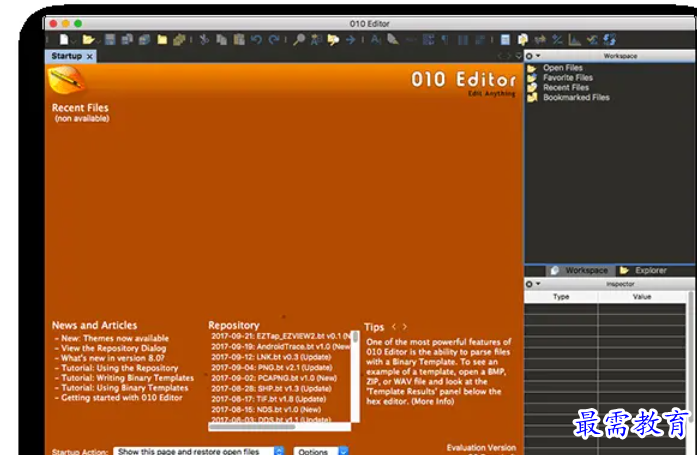Select the Startup tab
This screenshot has height=455, width=697.
pos(67,56)
